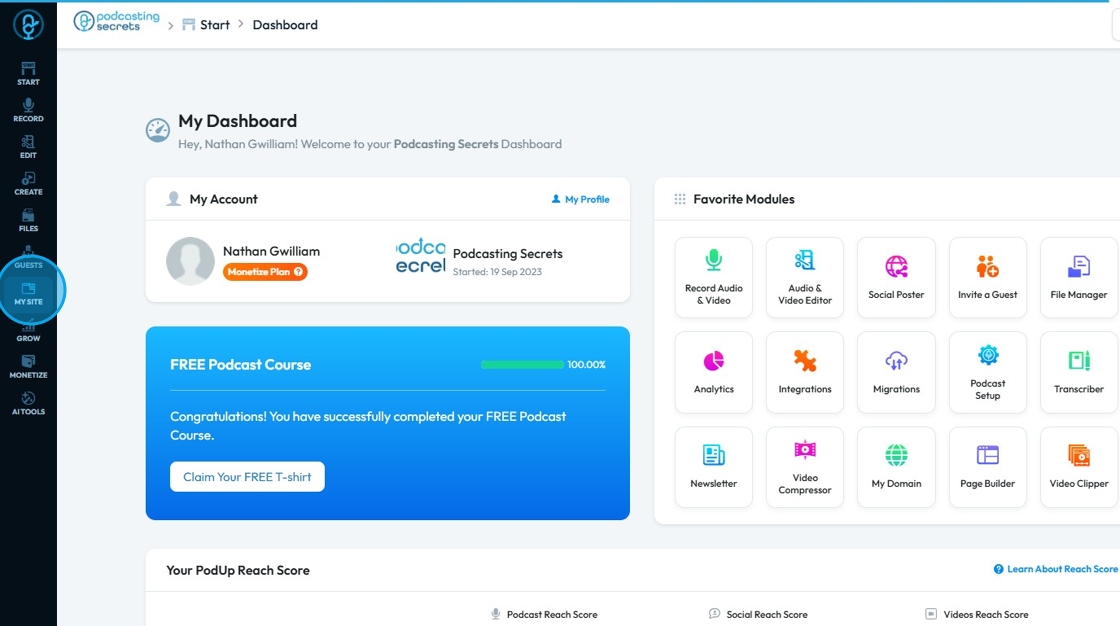Go to Record in the sidebar
Image resolution: width=1120 pixels, height=626 pixels.
tap(29, 110)
